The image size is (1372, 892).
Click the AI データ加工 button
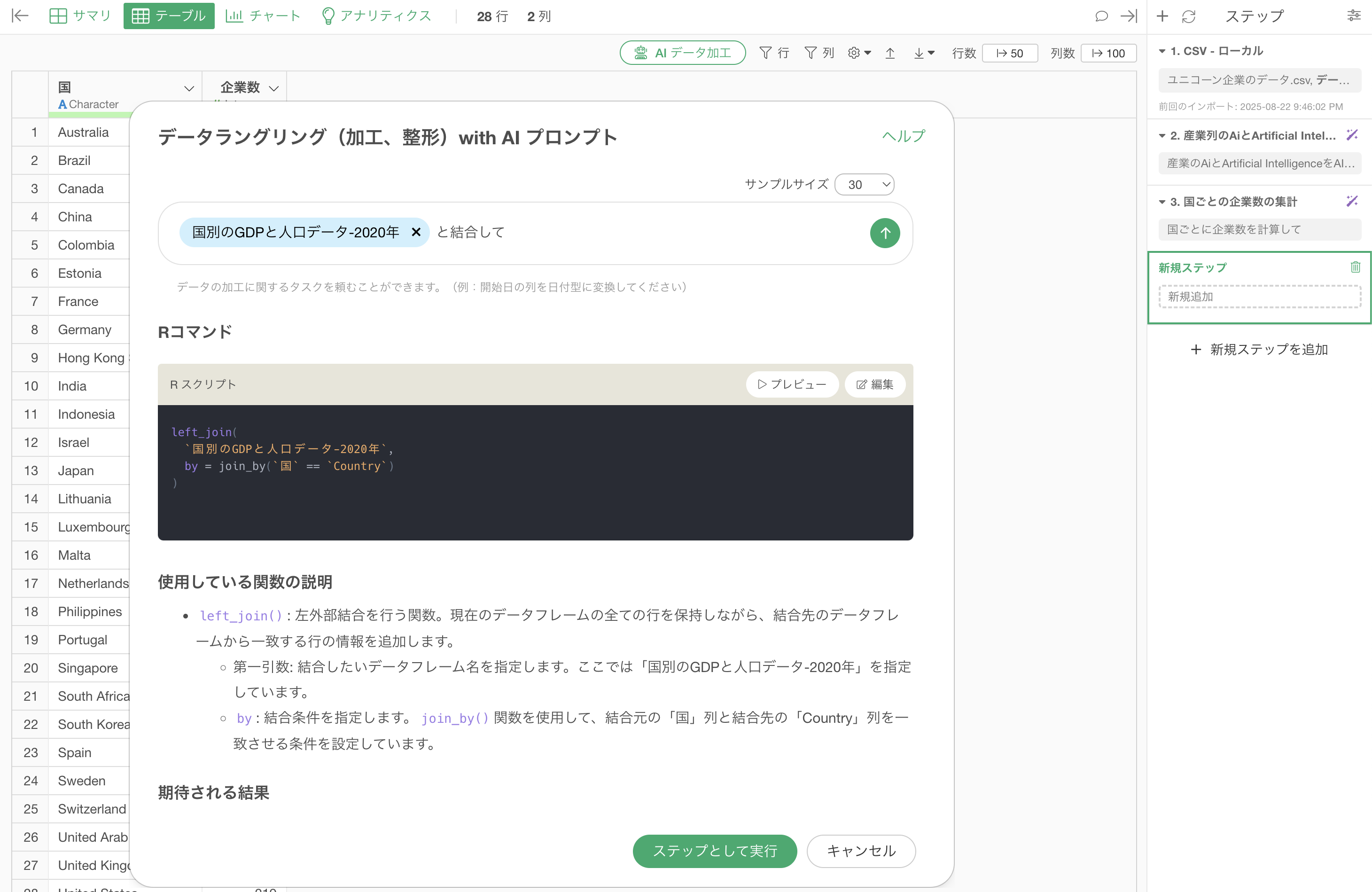pos(683,53)
